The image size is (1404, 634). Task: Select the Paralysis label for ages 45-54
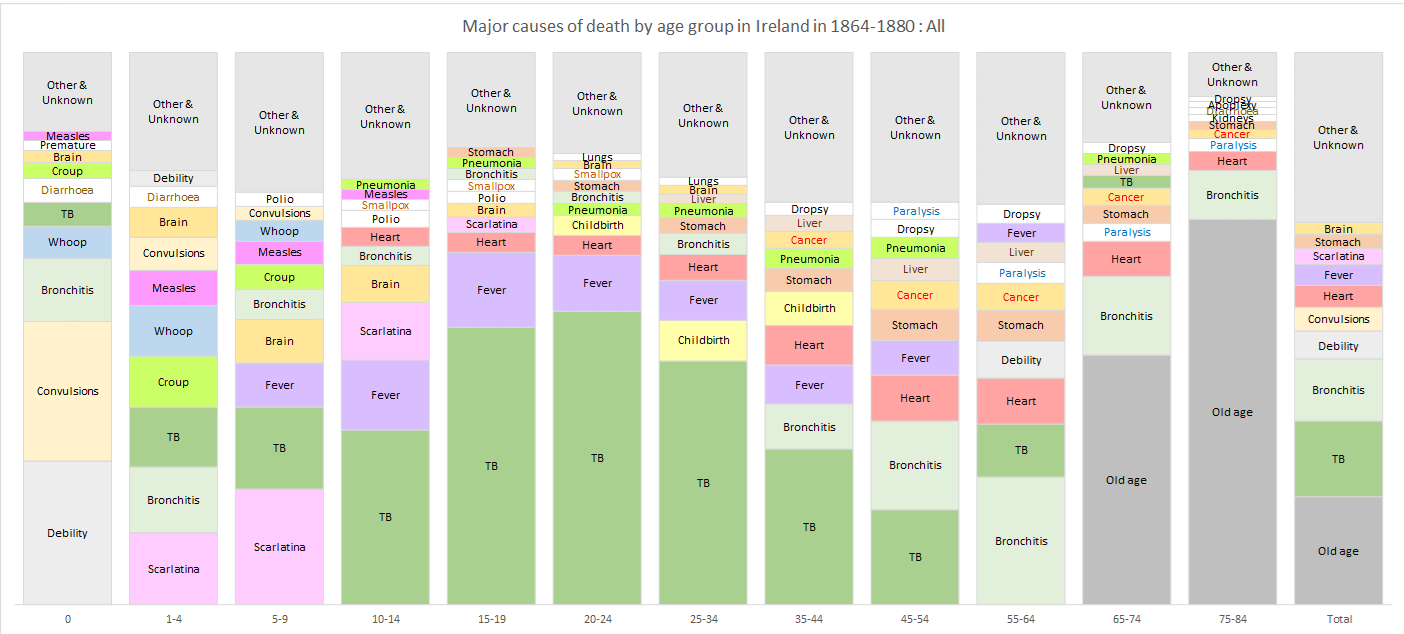tap(914, 211)
